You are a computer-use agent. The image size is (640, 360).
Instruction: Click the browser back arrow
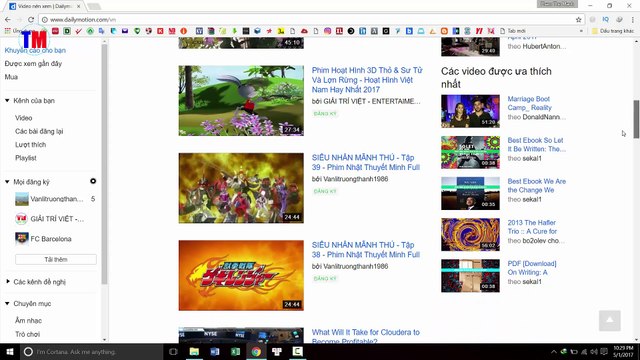pos(8,20)
